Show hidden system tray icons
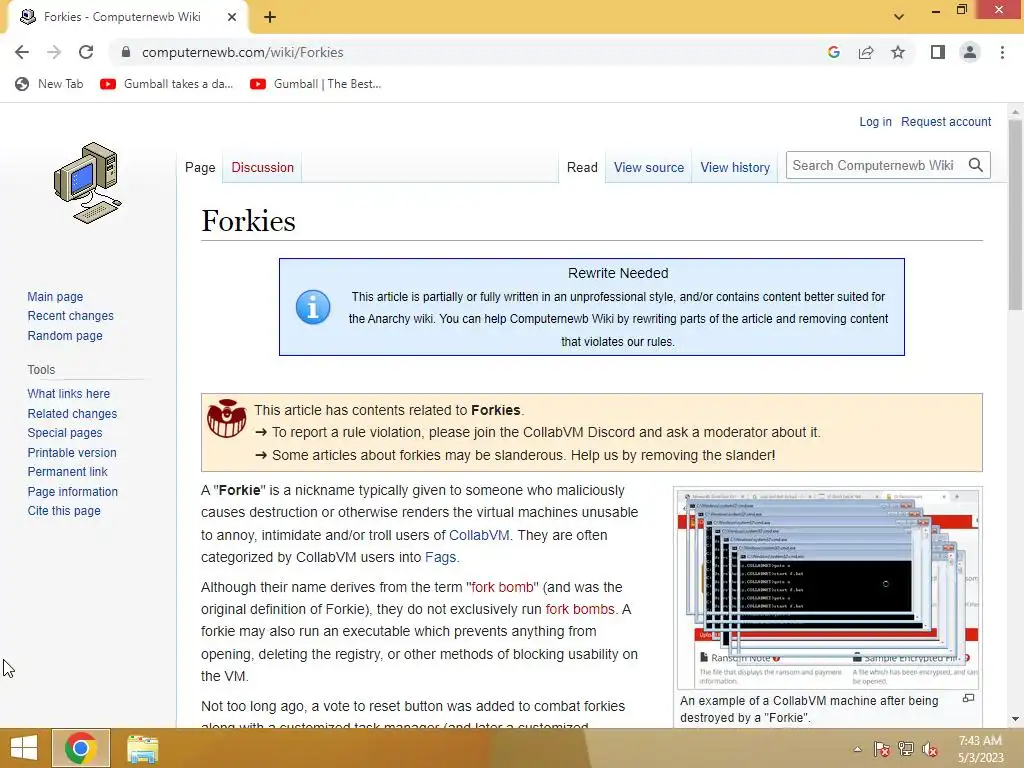The image size is (1024, 768). tap(857, 749)
